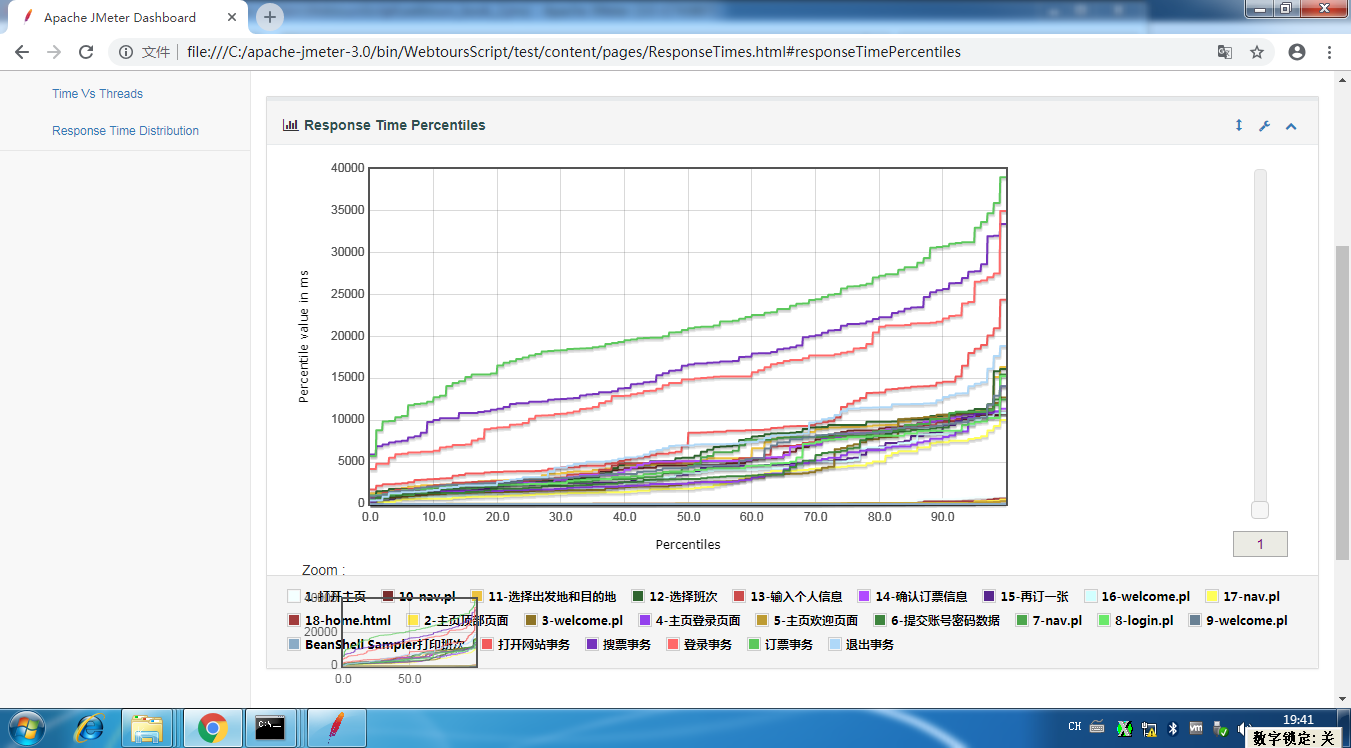Toggle the 登录事务 legend series
Screen dimensions: 1351x748
pyautogui.click(x=700, y=645)
